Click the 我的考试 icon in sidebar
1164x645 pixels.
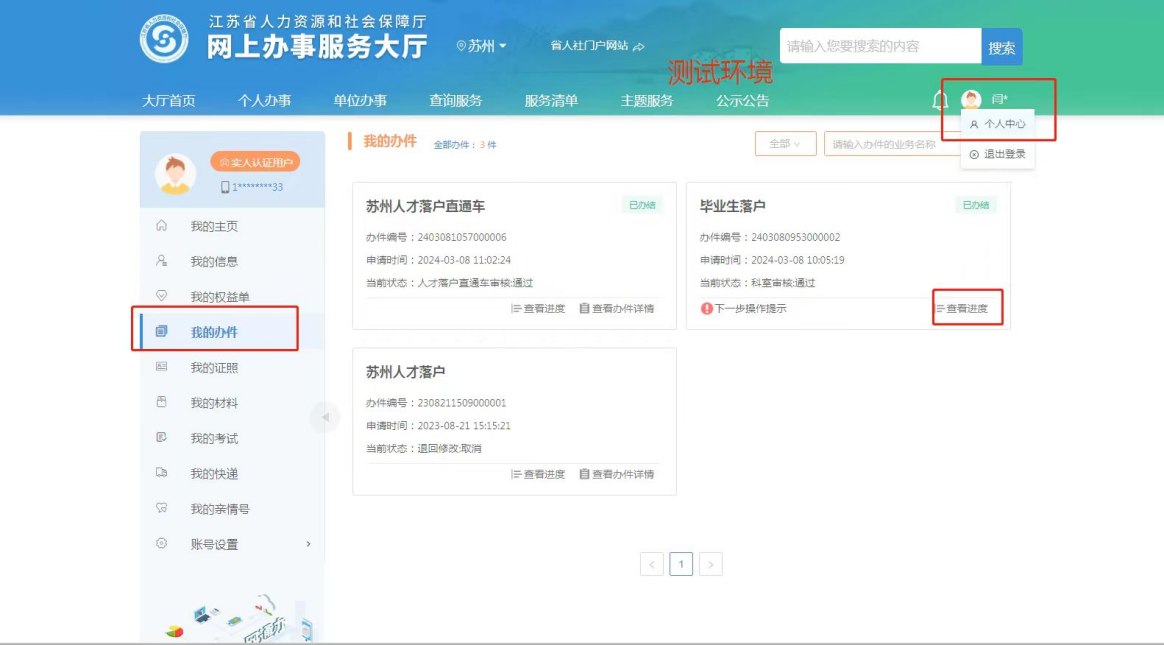tap(162, 438)
